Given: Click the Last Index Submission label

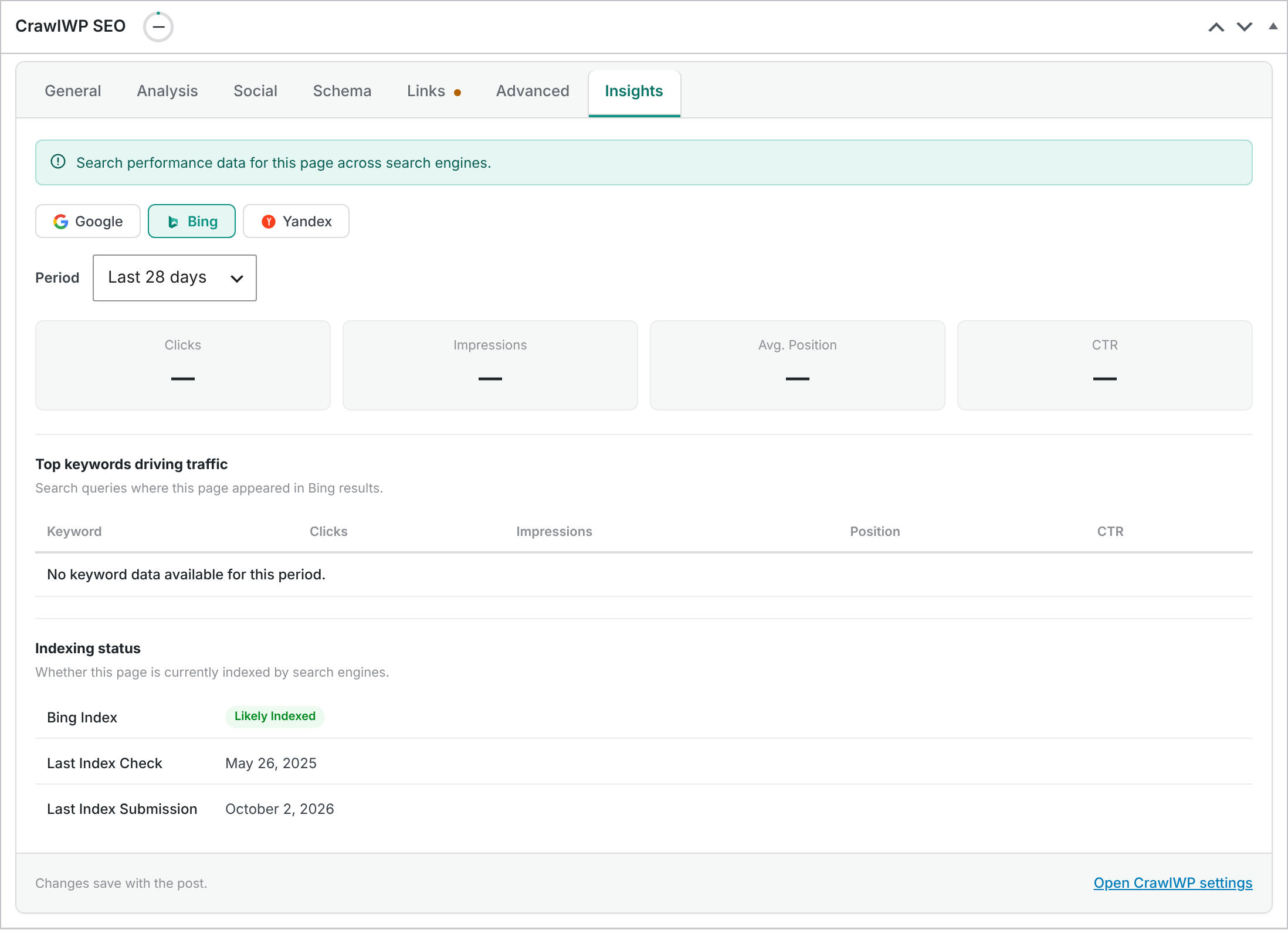Looking at the screenshot, I should pyautogui.click(x=122, y=809).
